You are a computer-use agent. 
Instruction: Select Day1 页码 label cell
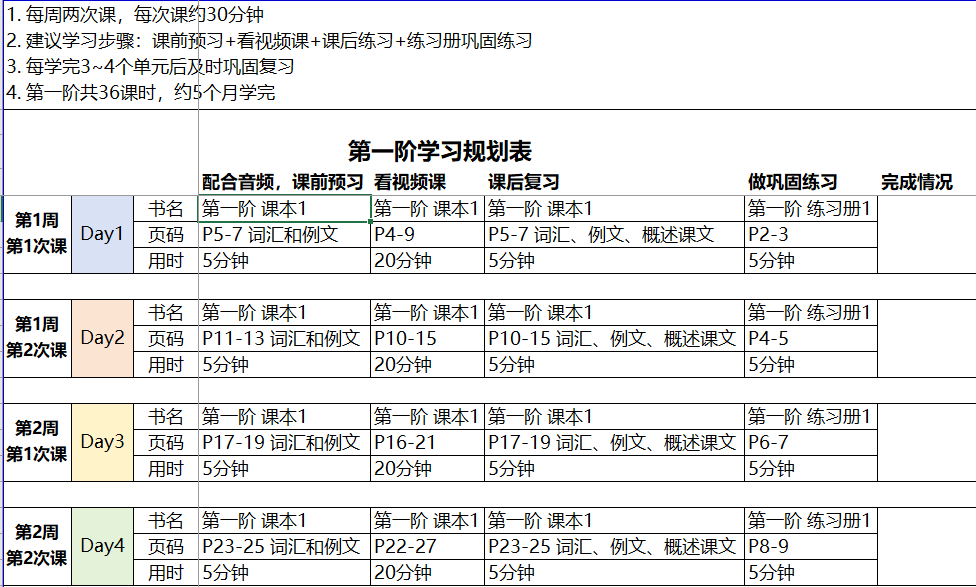(166, 235)
